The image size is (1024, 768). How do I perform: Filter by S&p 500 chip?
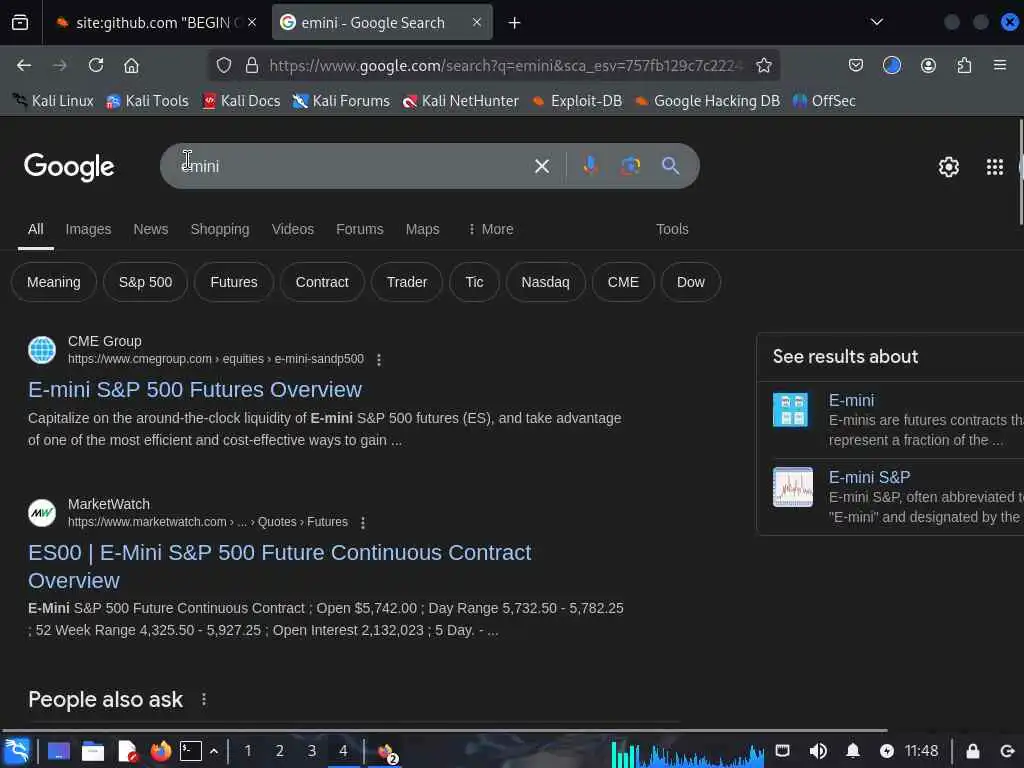[x=146, y=282]
